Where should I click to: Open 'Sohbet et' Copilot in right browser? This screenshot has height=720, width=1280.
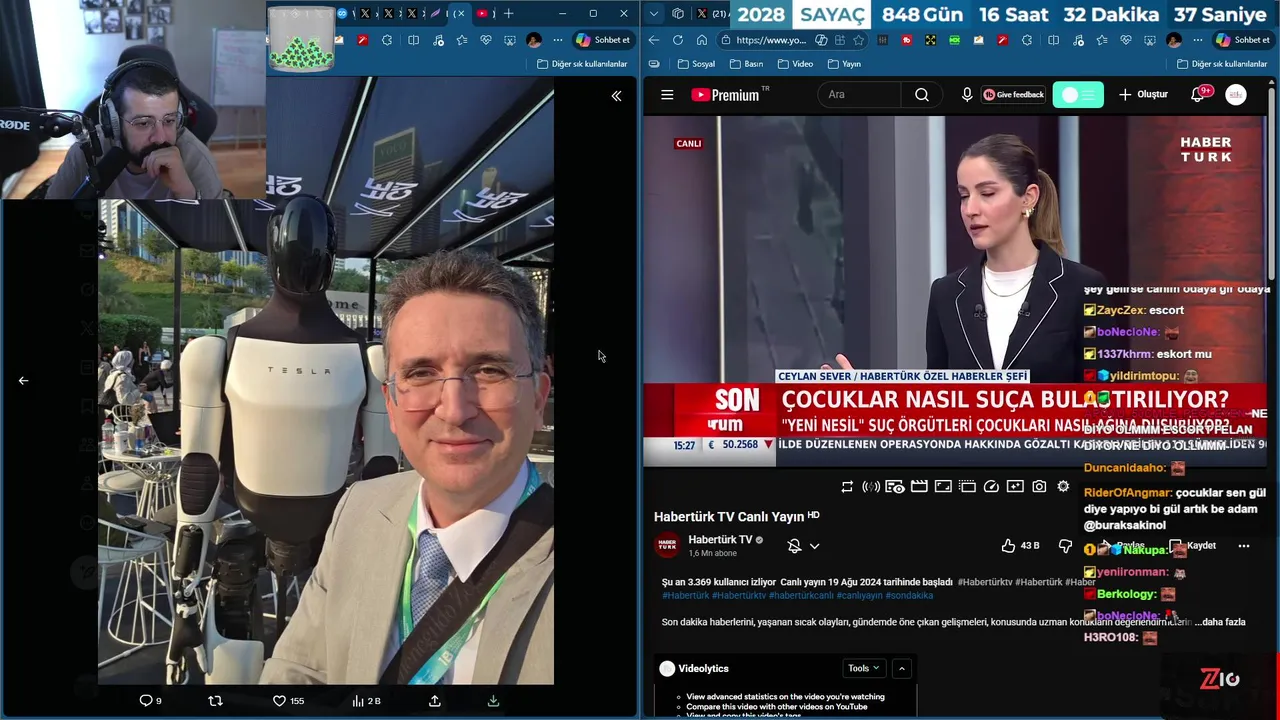[x=1242, y=40]
